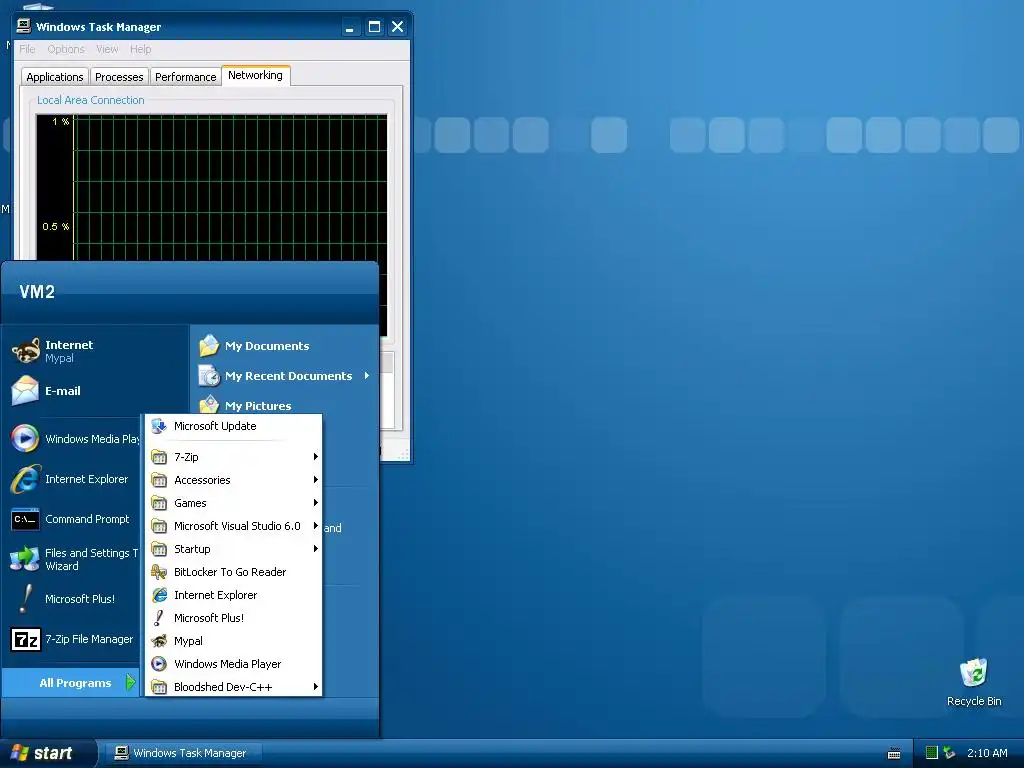Switch to the Processes tab

pyautogui.click(x=119, y=77)
